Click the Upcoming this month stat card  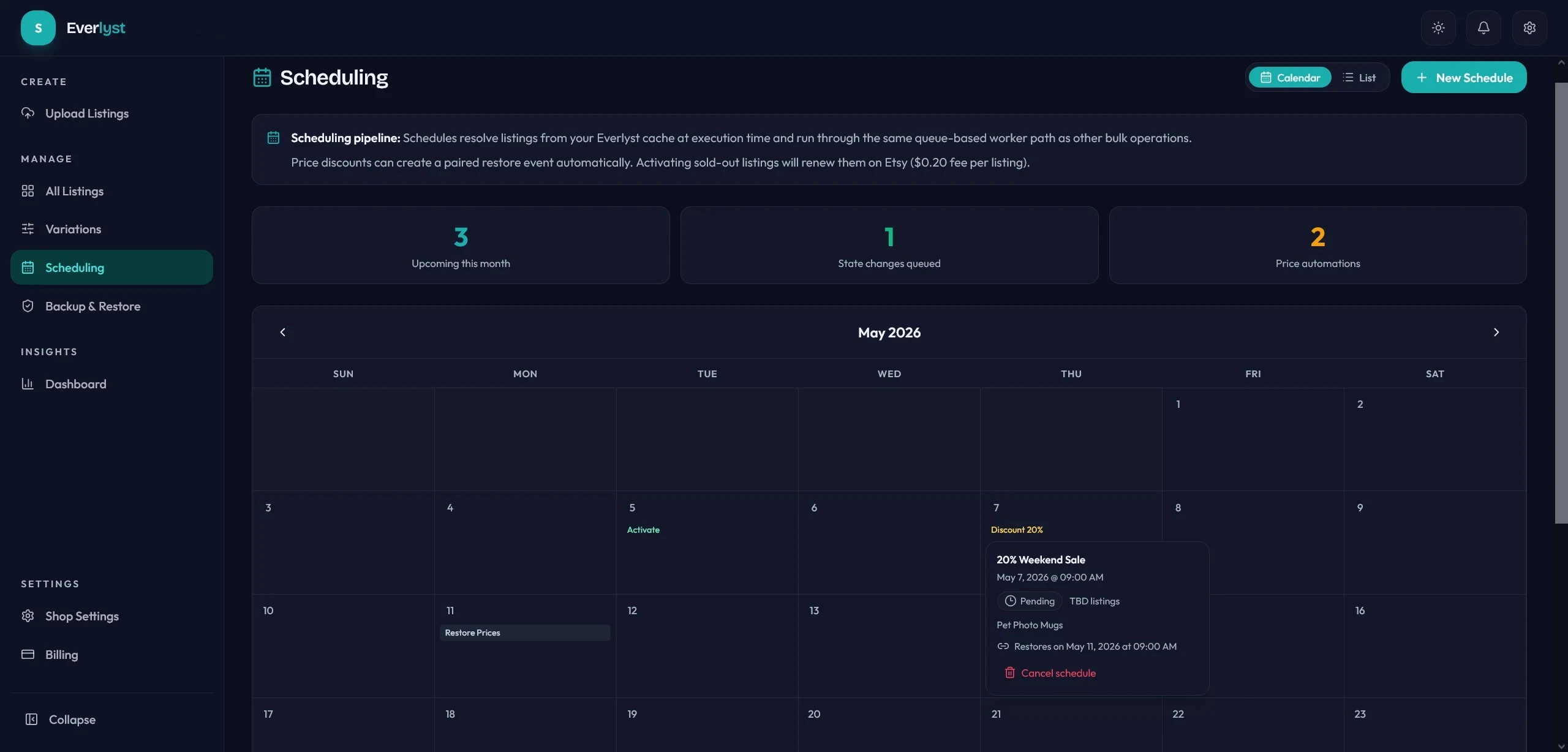click(x=461, y=245)
